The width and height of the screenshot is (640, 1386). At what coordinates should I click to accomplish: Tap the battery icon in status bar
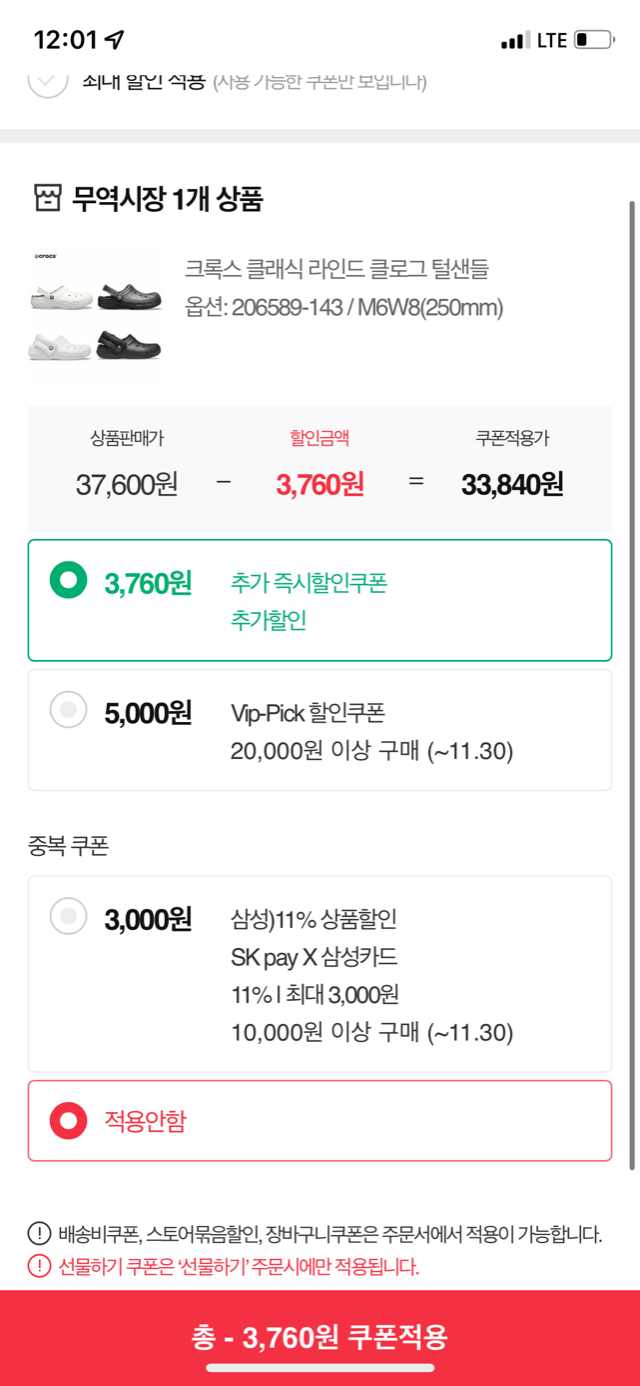[x=595, y=40]
